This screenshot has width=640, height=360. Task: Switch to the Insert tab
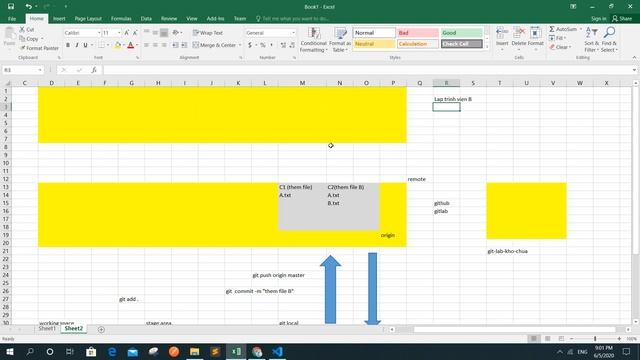point(59,19)
